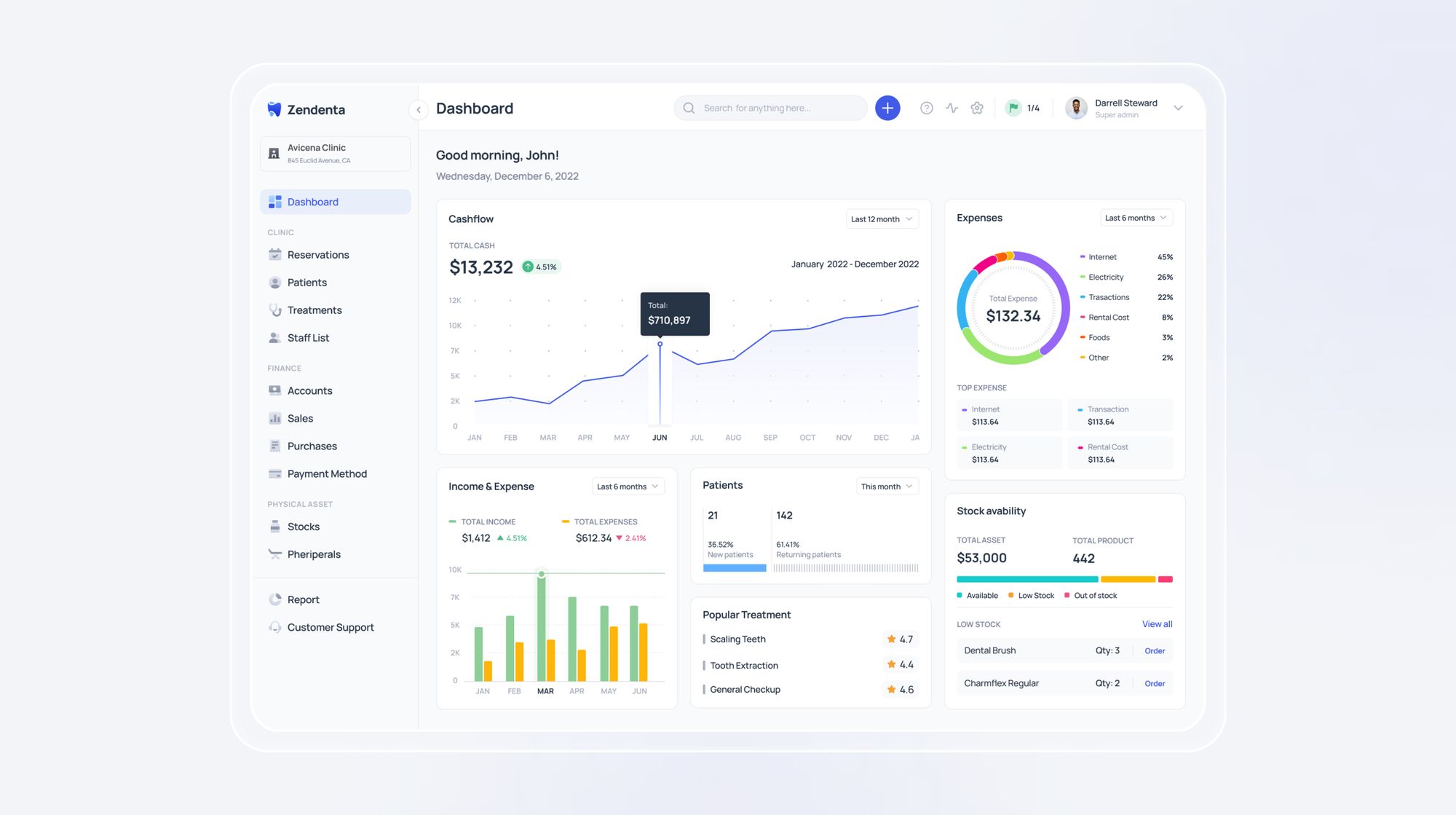Collapse the sidebar with the back chevron
This screenshot has width=1456, height=815.
tap(419, 109)
